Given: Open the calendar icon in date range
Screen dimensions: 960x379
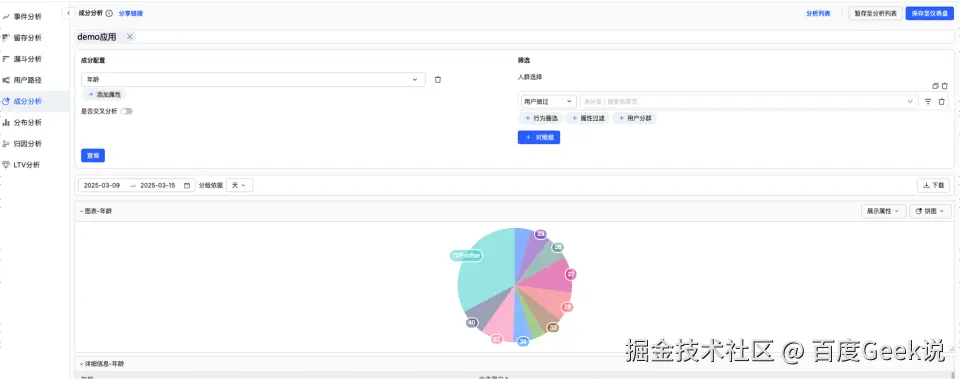Looking at the screenshot, I should point(187,185).
